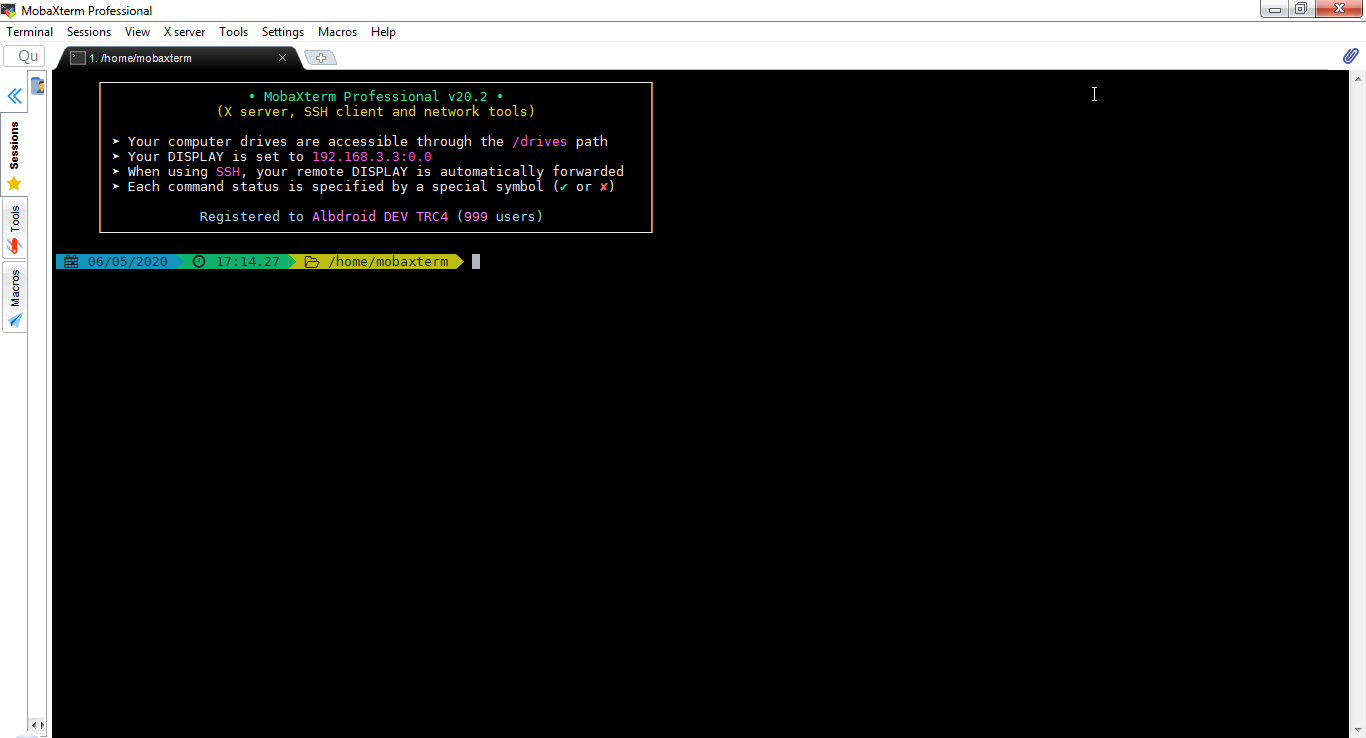The height and width of the screenshot is (738, 1366).
Task: Click the '(999 users)' text
Action: [x=500, y=217]
